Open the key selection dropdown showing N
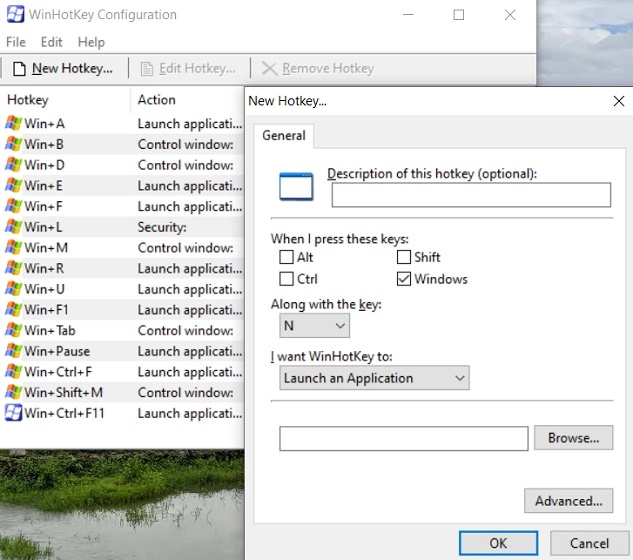 pos(315,326)
